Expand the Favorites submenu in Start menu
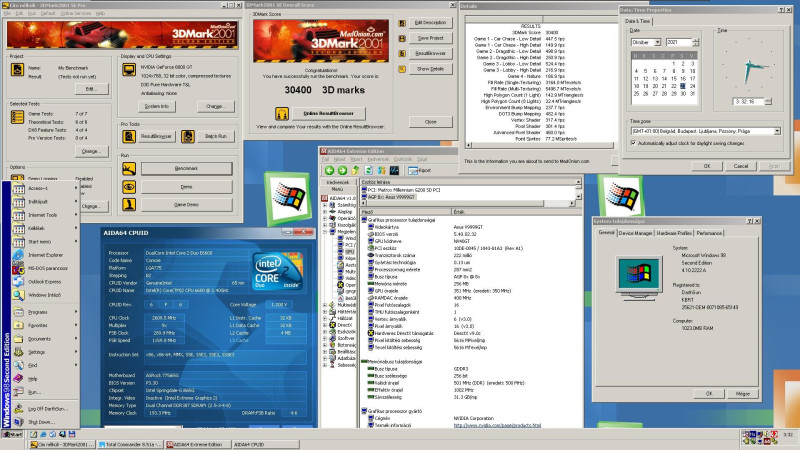The width and height of the screenshot is (800, 450). (x=45, y=325)
